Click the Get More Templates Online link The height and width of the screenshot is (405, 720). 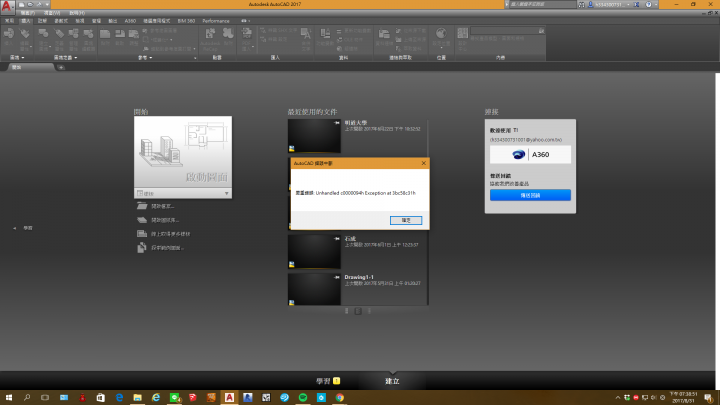point(163,234)
